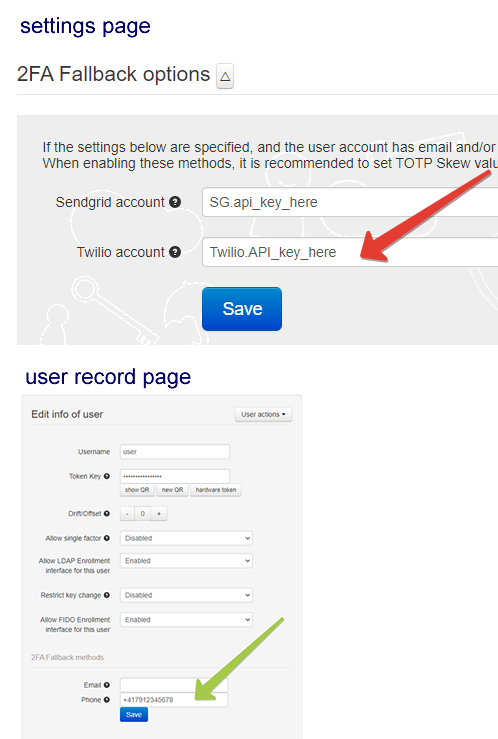
Task: Click the Allow single factor help icon
Action: pyautogui.click(x=106, y=538)
